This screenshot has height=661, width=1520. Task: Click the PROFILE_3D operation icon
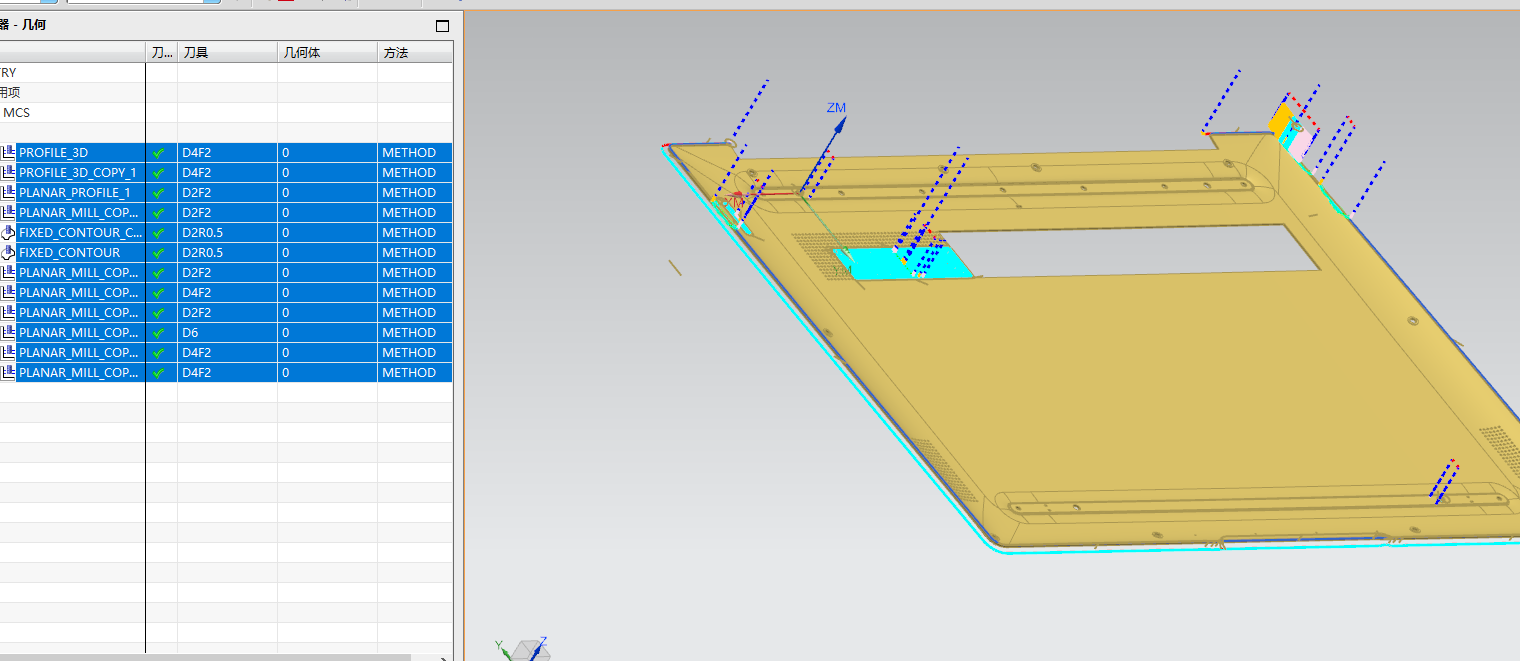(9, 153)
